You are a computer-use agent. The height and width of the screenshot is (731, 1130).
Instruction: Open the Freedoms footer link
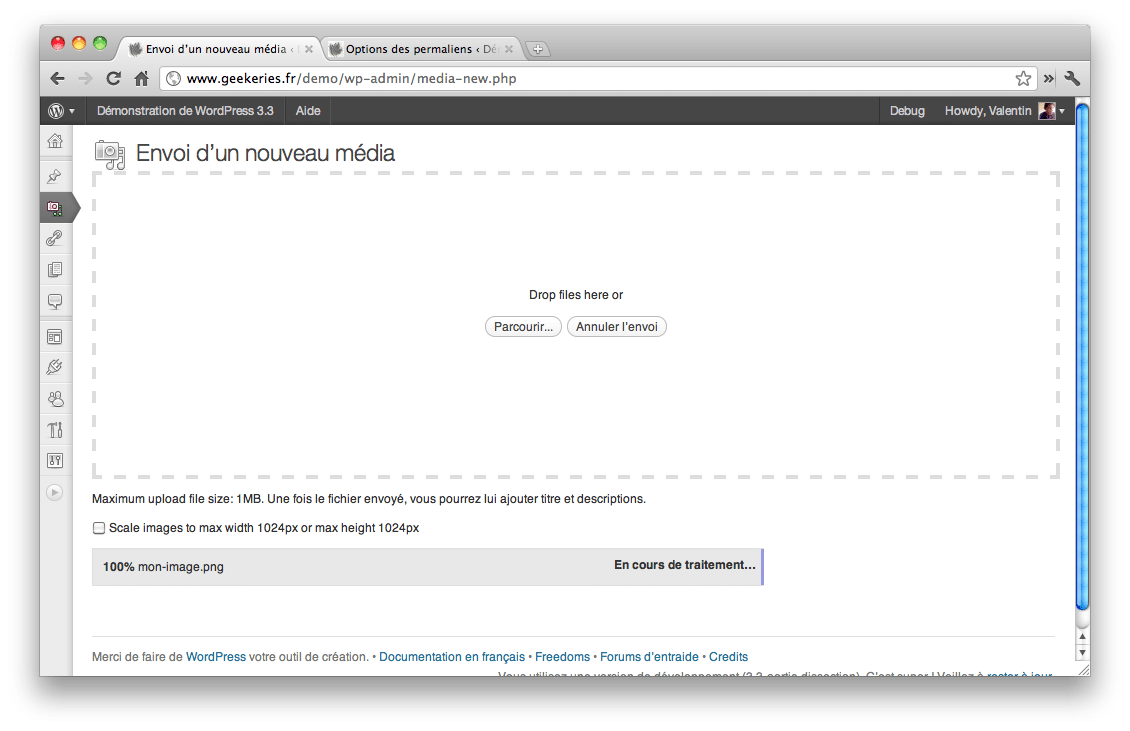click(562, 657)
